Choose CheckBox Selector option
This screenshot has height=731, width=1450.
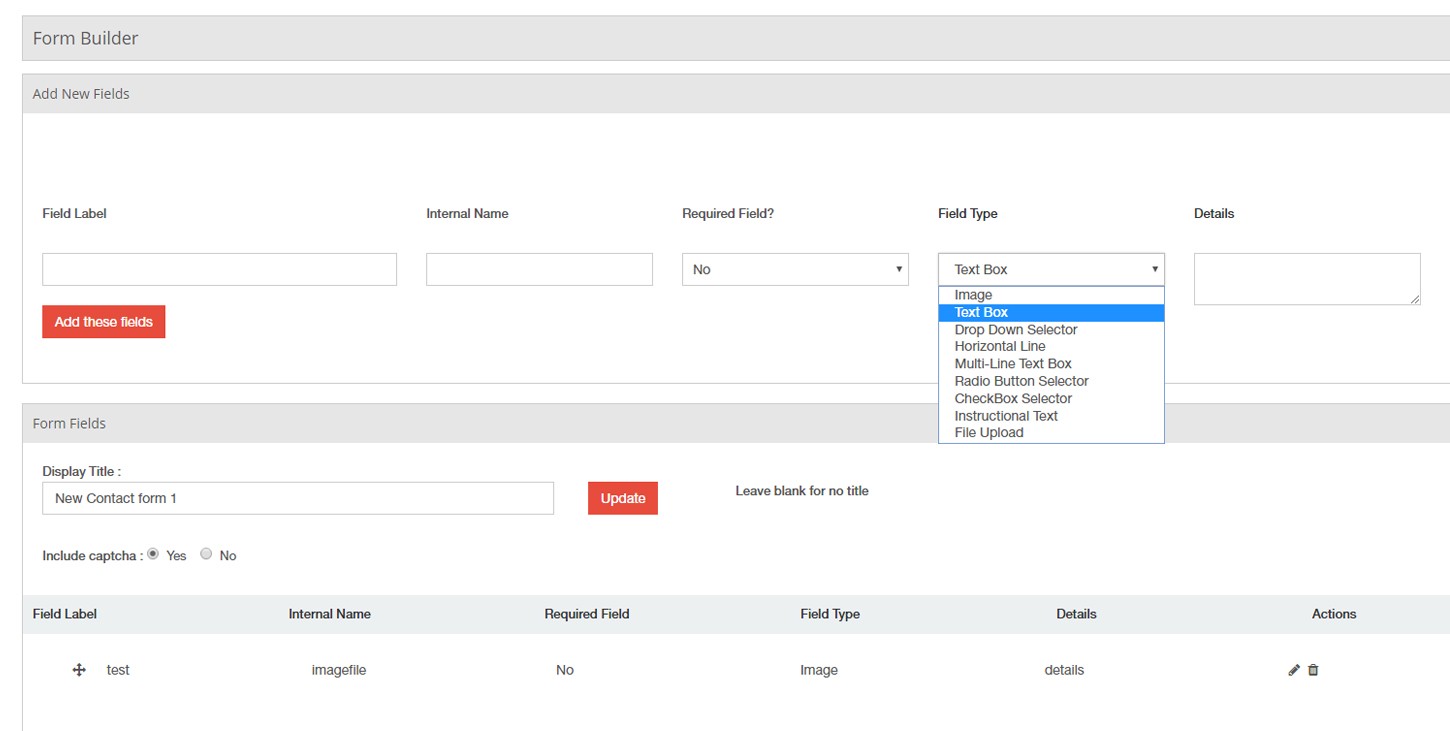pyautogui.click(x=1013, y=399)
